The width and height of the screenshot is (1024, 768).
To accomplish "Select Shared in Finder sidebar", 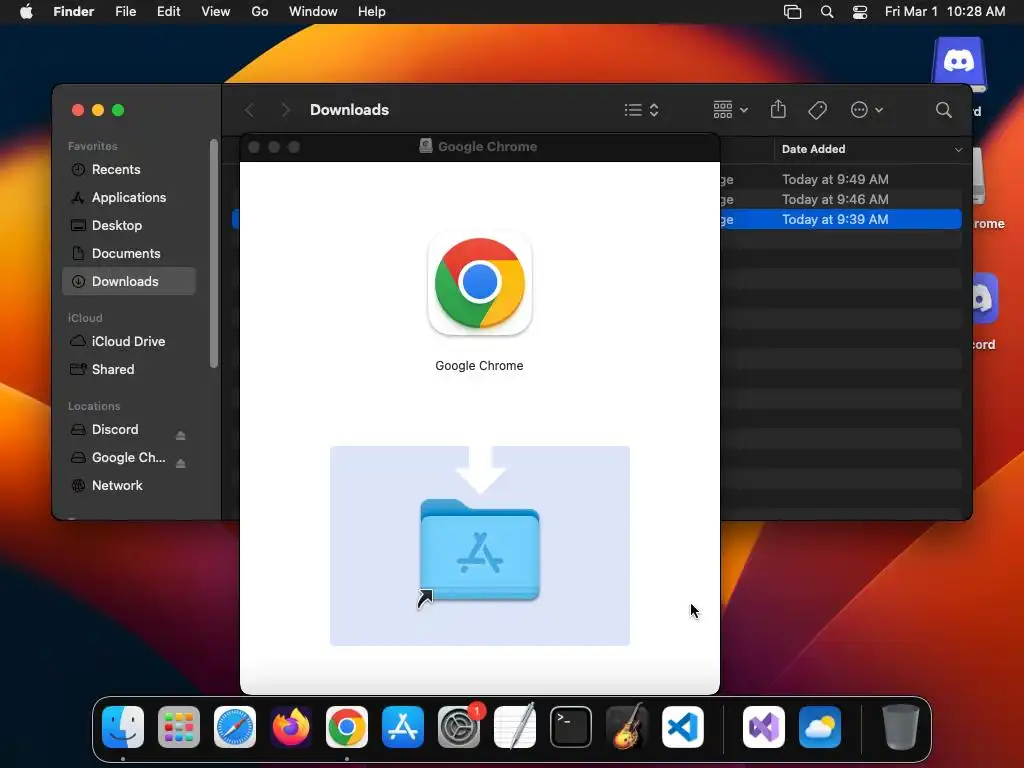I will pyautogui.click(x=129, y=370).
